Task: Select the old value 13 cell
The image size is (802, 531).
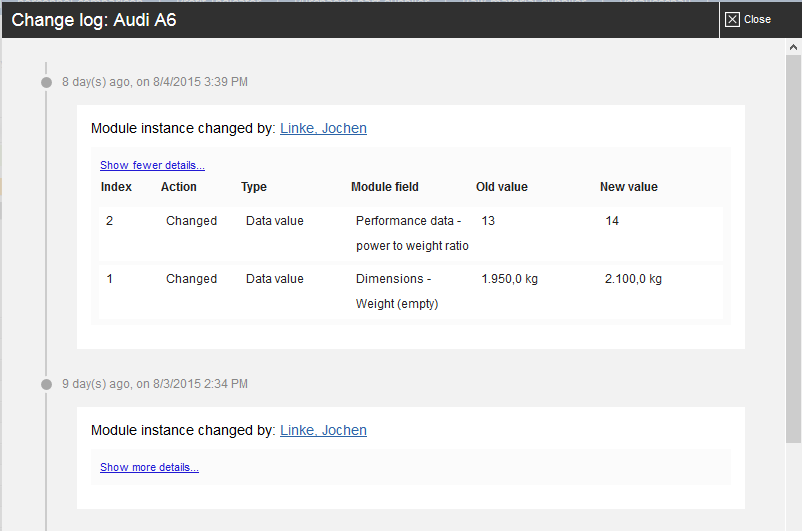Action: coord(488,220)
